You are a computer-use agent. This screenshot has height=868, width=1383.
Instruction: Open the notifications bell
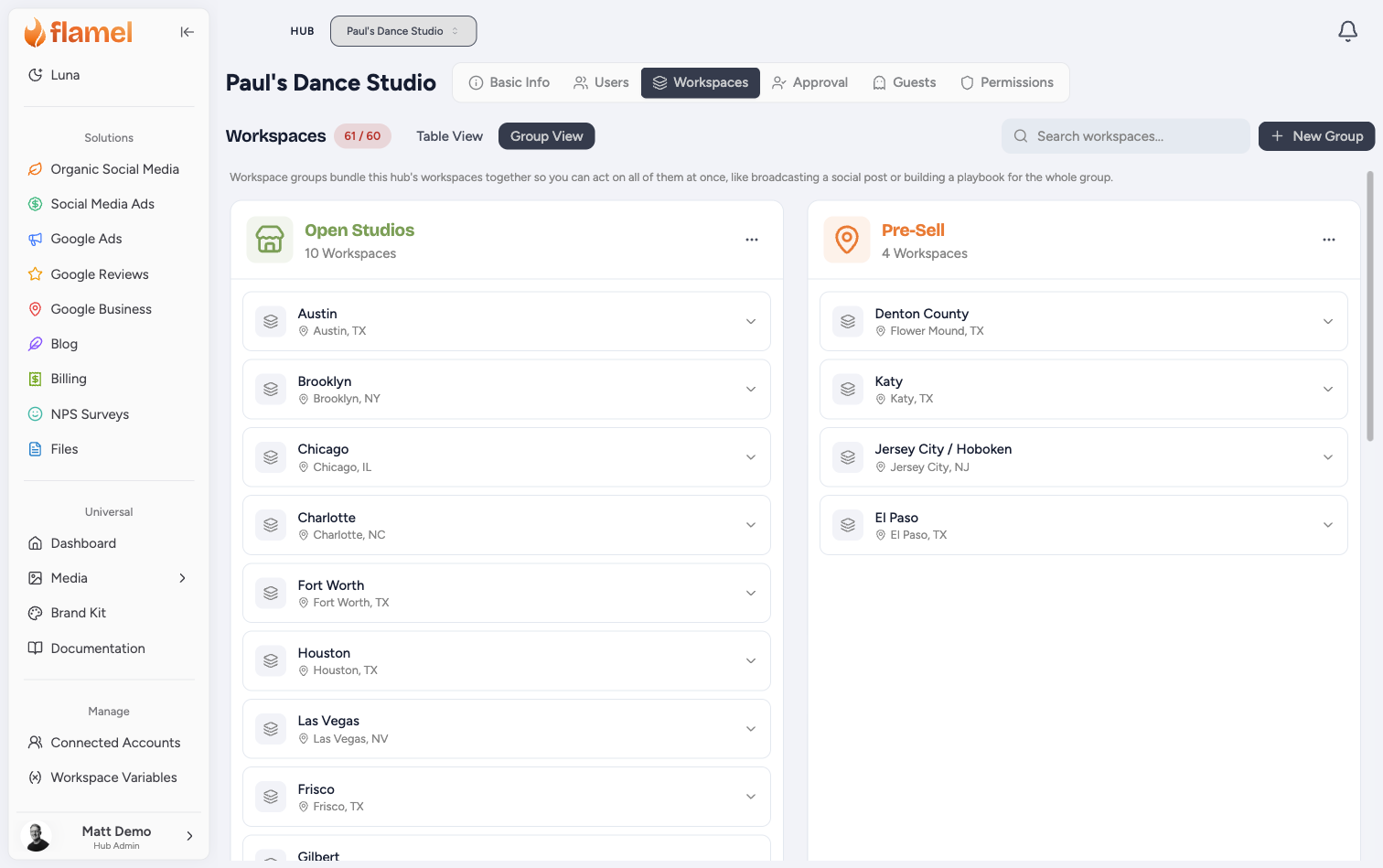point(1347,31)
